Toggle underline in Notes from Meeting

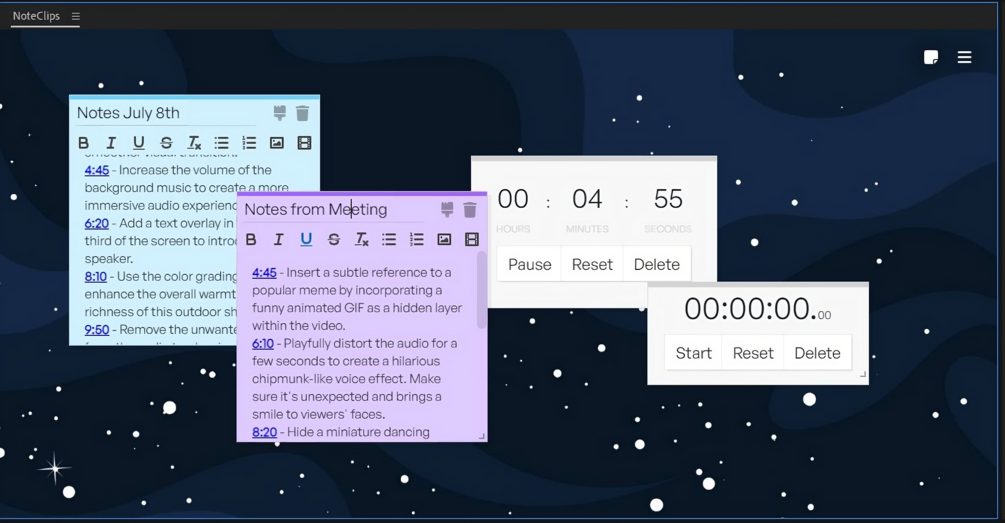[x=306, y=240]
